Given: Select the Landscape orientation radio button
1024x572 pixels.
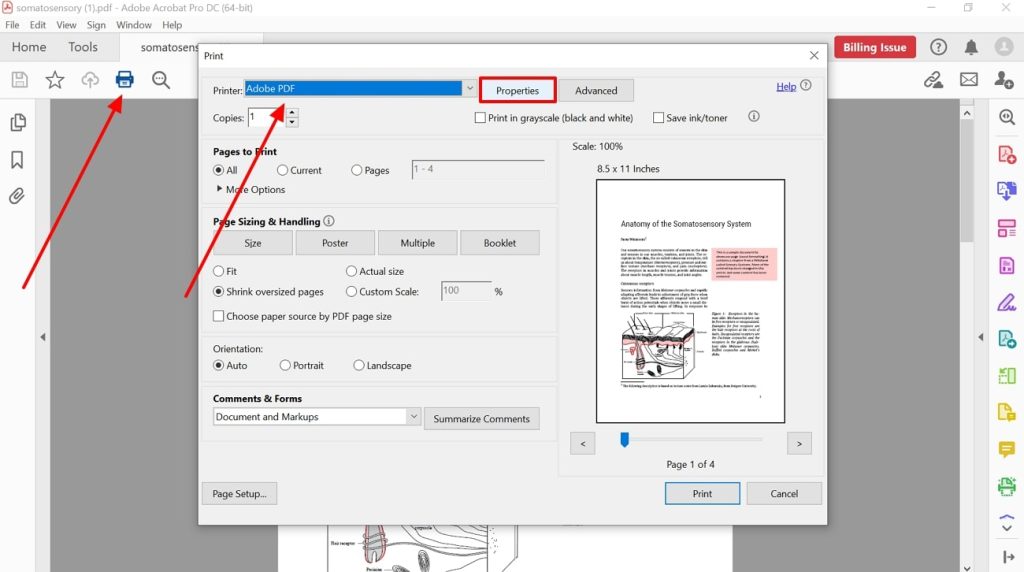Looking at the screenshot, I should (359, 365).
